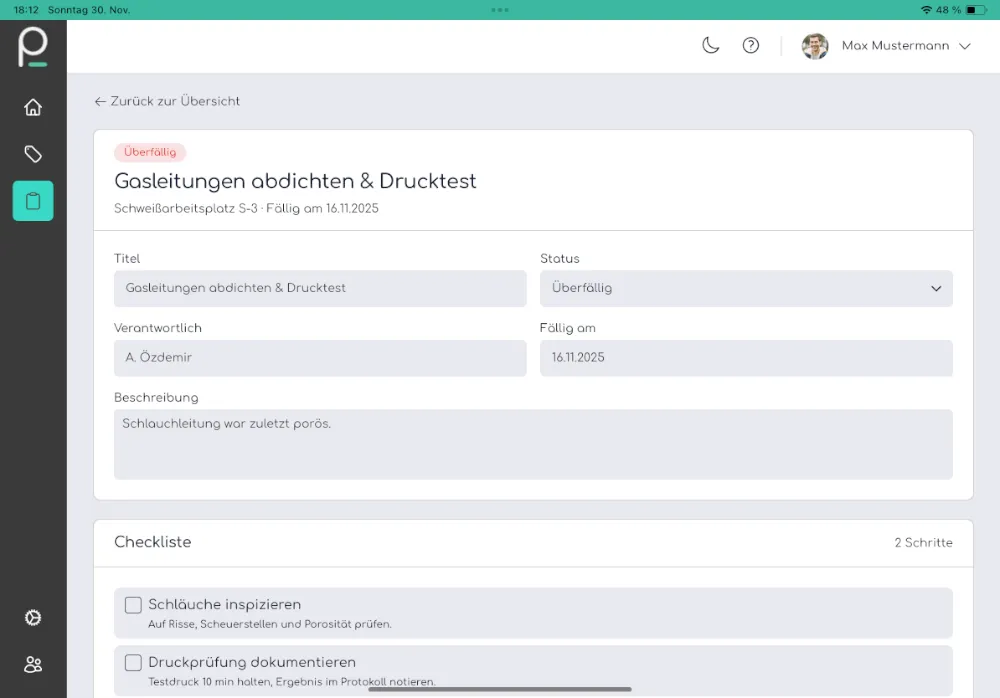This screenshot has height=698, width=1000.
Task: Check the Druckprüfung dokumentieren checklist item
Action: 133,662
